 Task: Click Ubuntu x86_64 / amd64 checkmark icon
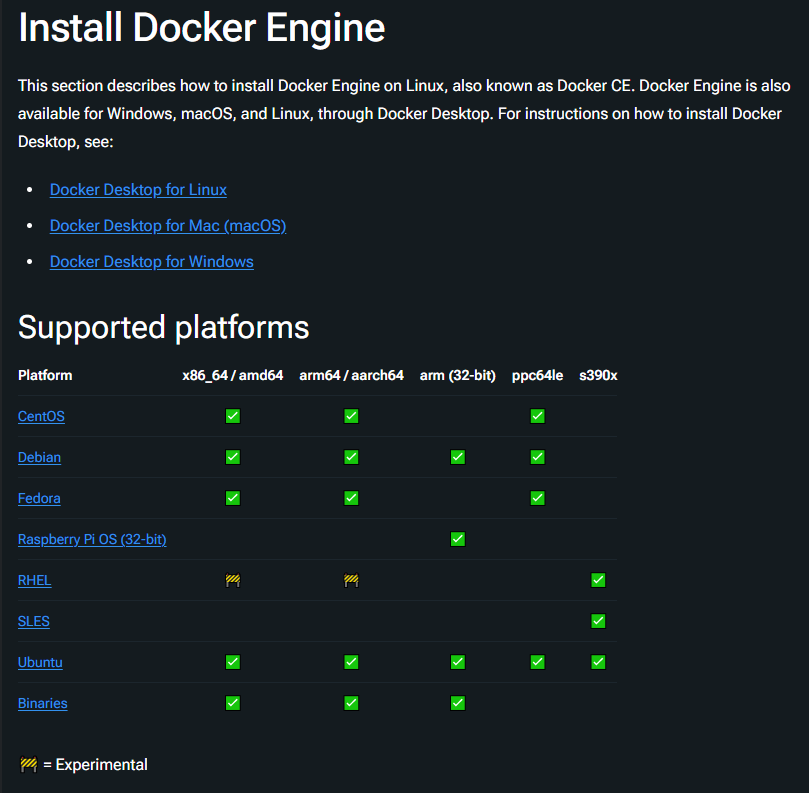pyautogui.click(x=233, y=662)
